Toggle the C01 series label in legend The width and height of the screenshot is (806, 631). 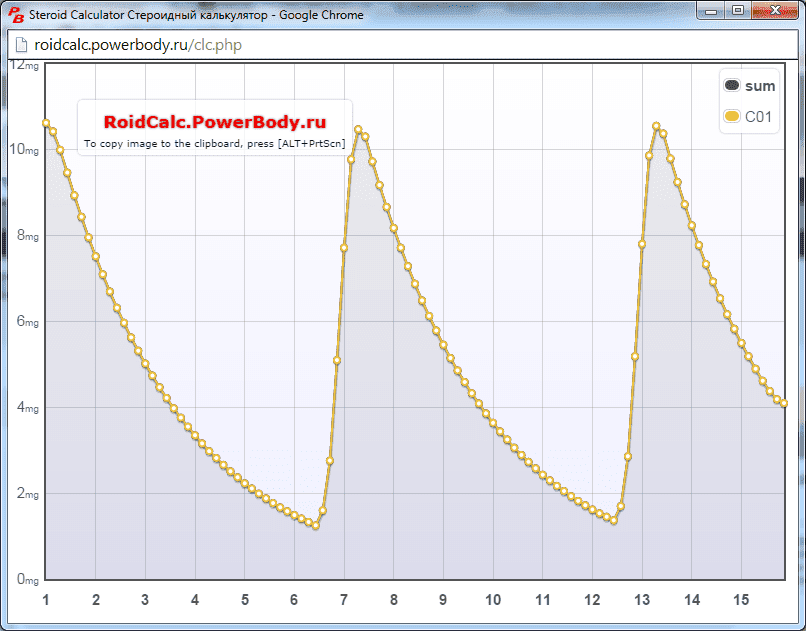pyautogui.click(x=759, y=117)
